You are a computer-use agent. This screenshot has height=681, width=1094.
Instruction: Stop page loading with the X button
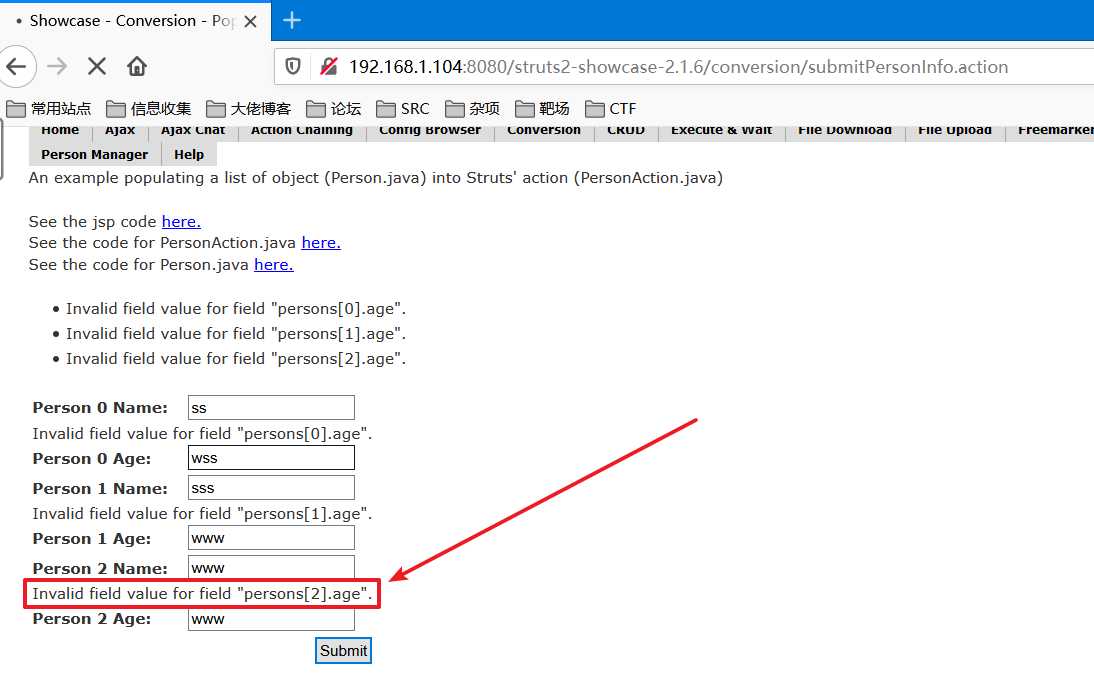point(97,67)
